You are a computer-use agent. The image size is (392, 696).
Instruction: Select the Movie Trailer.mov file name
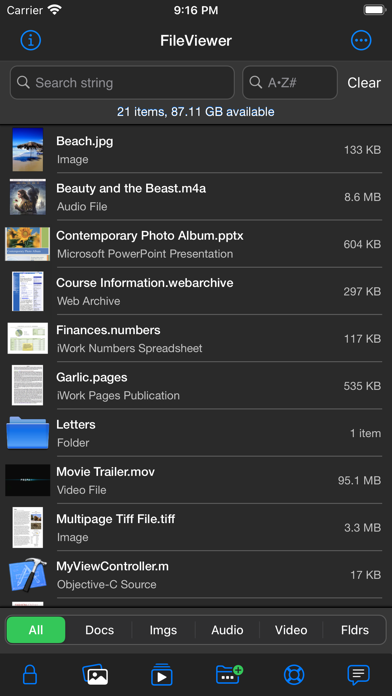[x=105, y=471]
